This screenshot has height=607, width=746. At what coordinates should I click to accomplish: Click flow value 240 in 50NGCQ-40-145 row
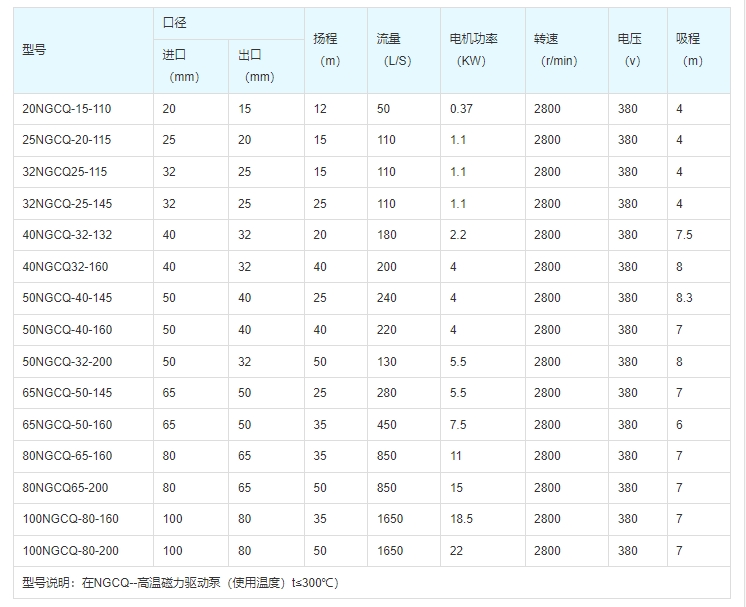(386, 298)
